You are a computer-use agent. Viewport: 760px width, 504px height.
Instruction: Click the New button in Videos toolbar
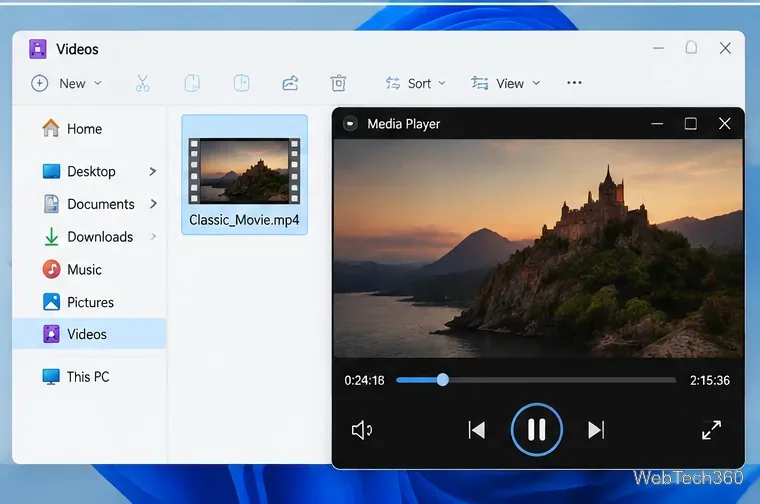click(x=66, y=83)
